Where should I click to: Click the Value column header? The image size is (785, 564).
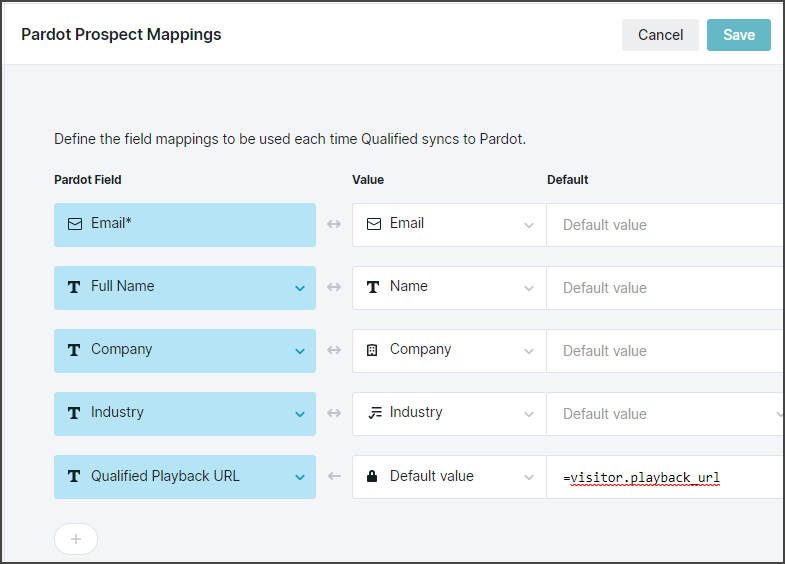368,180
